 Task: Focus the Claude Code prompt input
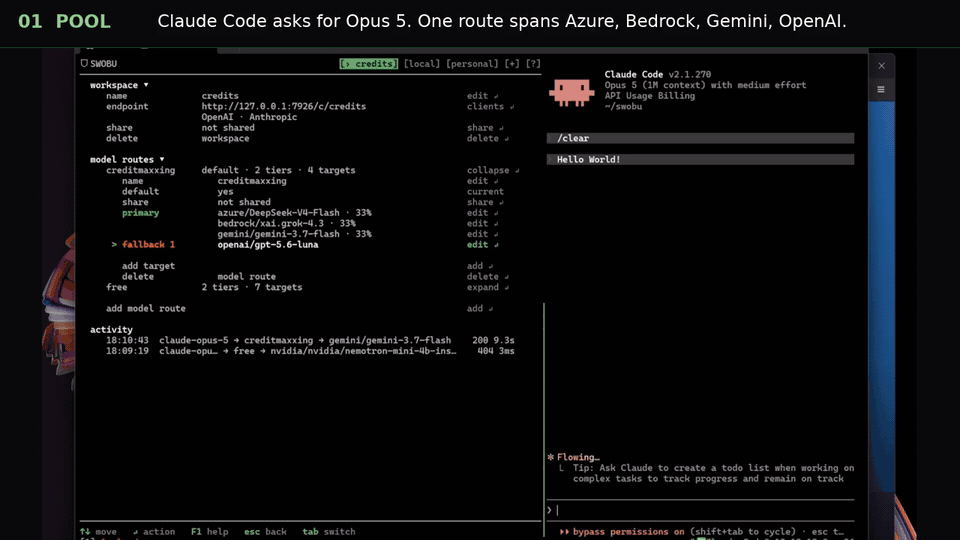click(x=700, y=510)
